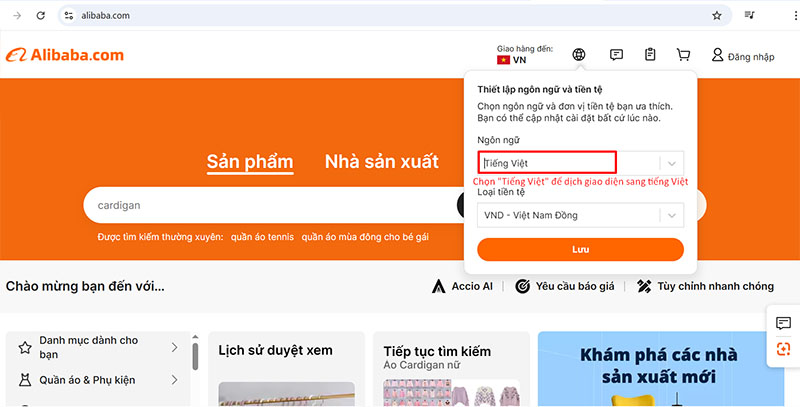Click the star icon beside Danh mục

click(25, 348)
